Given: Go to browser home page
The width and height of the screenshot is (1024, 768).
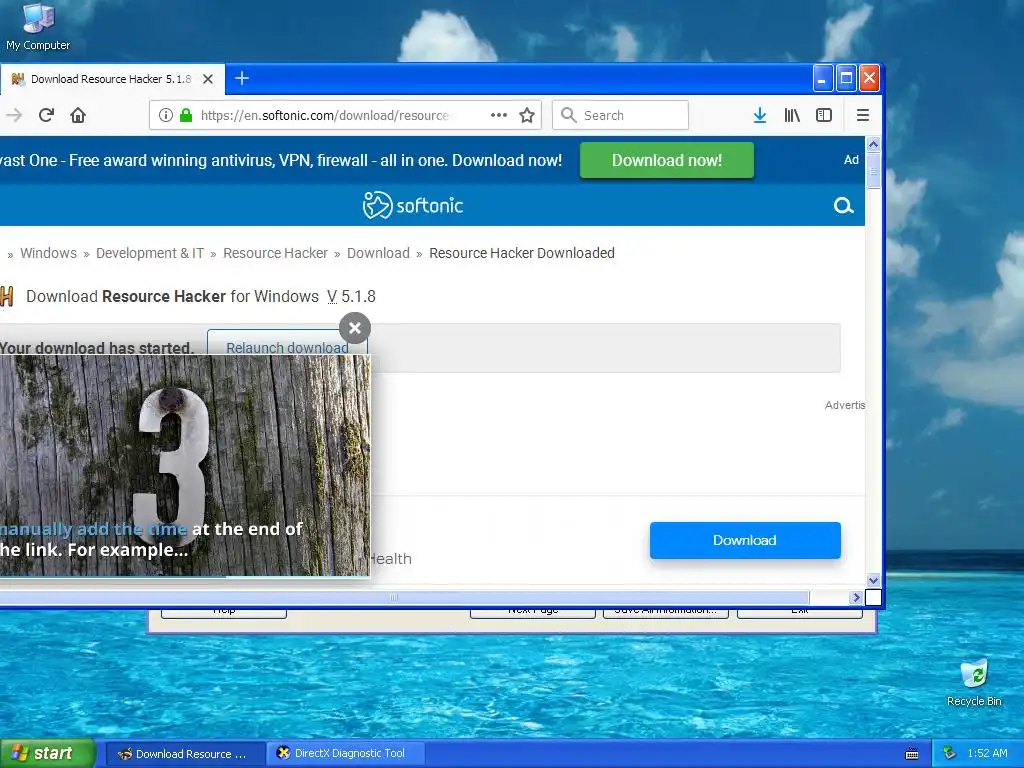Looking at the screenshot, I should (x=78, y=116).
